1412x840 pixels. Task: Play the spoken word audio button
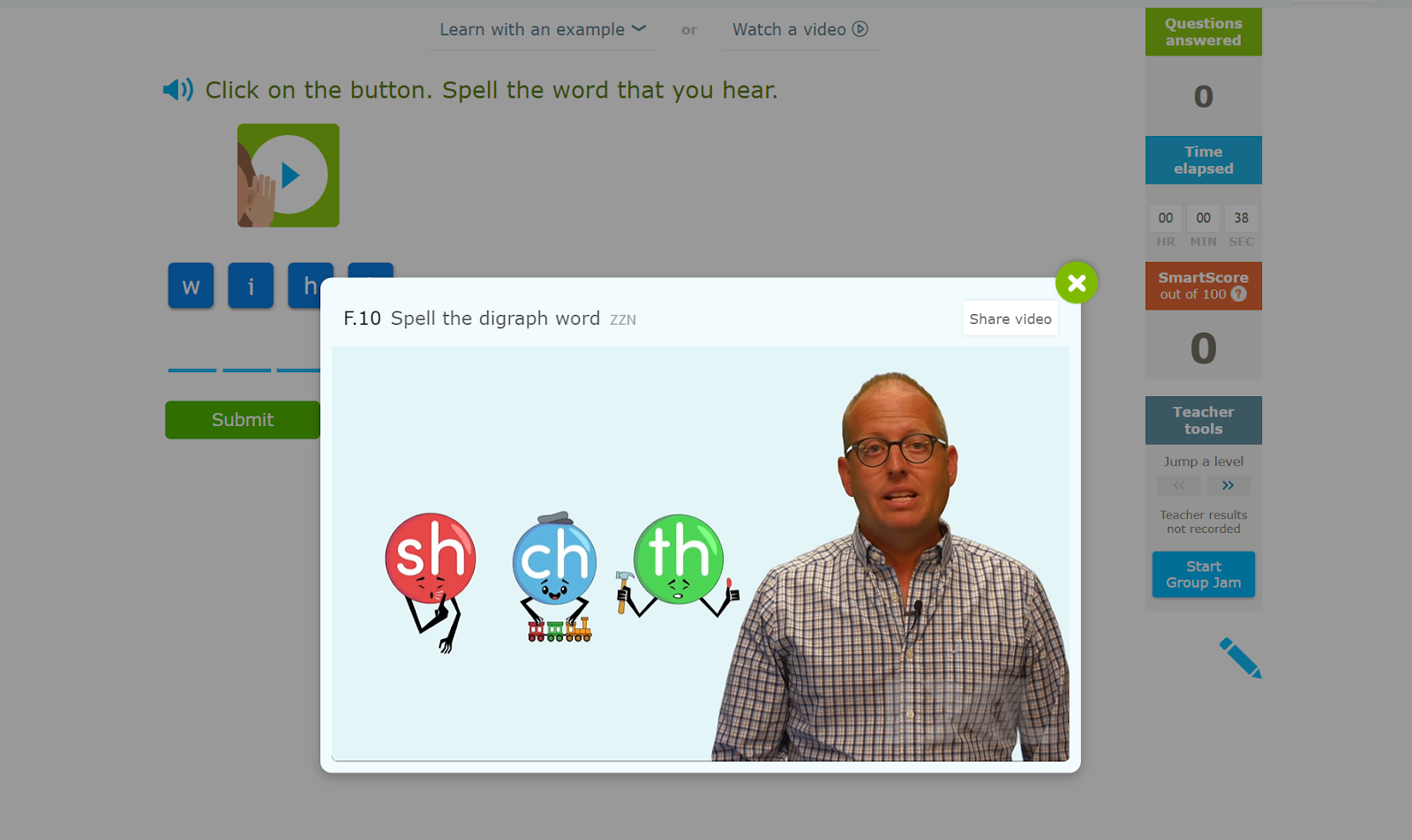[x=289, y=176]
